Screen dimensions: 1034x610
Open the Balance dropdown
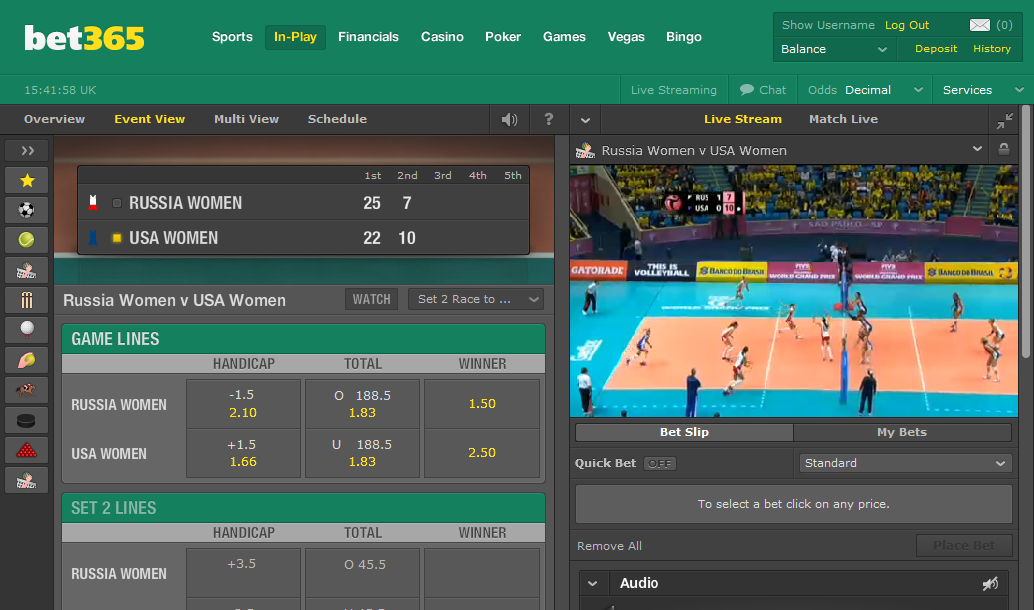tap(834, 49)
